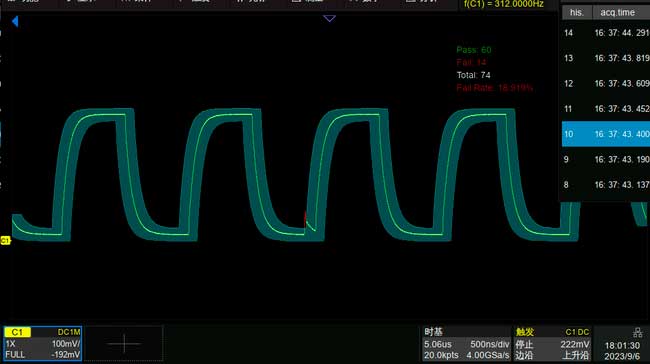Click the f(C1) frequency counter readout
The image size is (650, 364).
point(503,4)
